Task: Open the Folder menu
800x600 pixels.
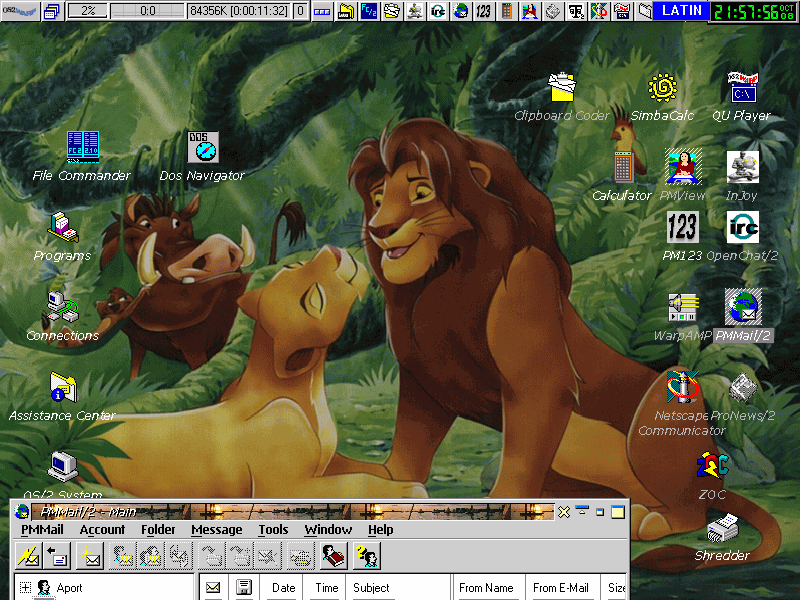Action: pyautogui.click(x=158, y=530)
